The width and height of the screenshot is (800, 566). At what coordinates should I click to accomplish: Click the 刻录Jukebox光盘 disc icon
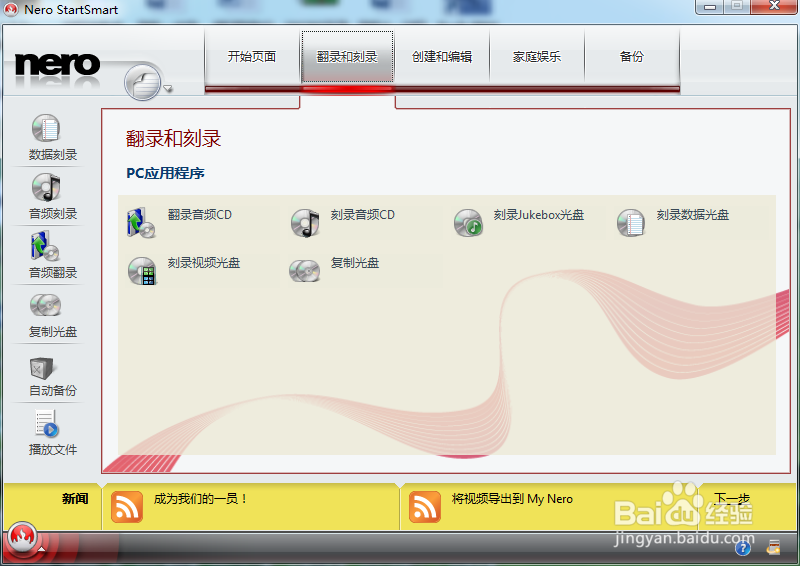pyautogui.click(x=468, y=223)
